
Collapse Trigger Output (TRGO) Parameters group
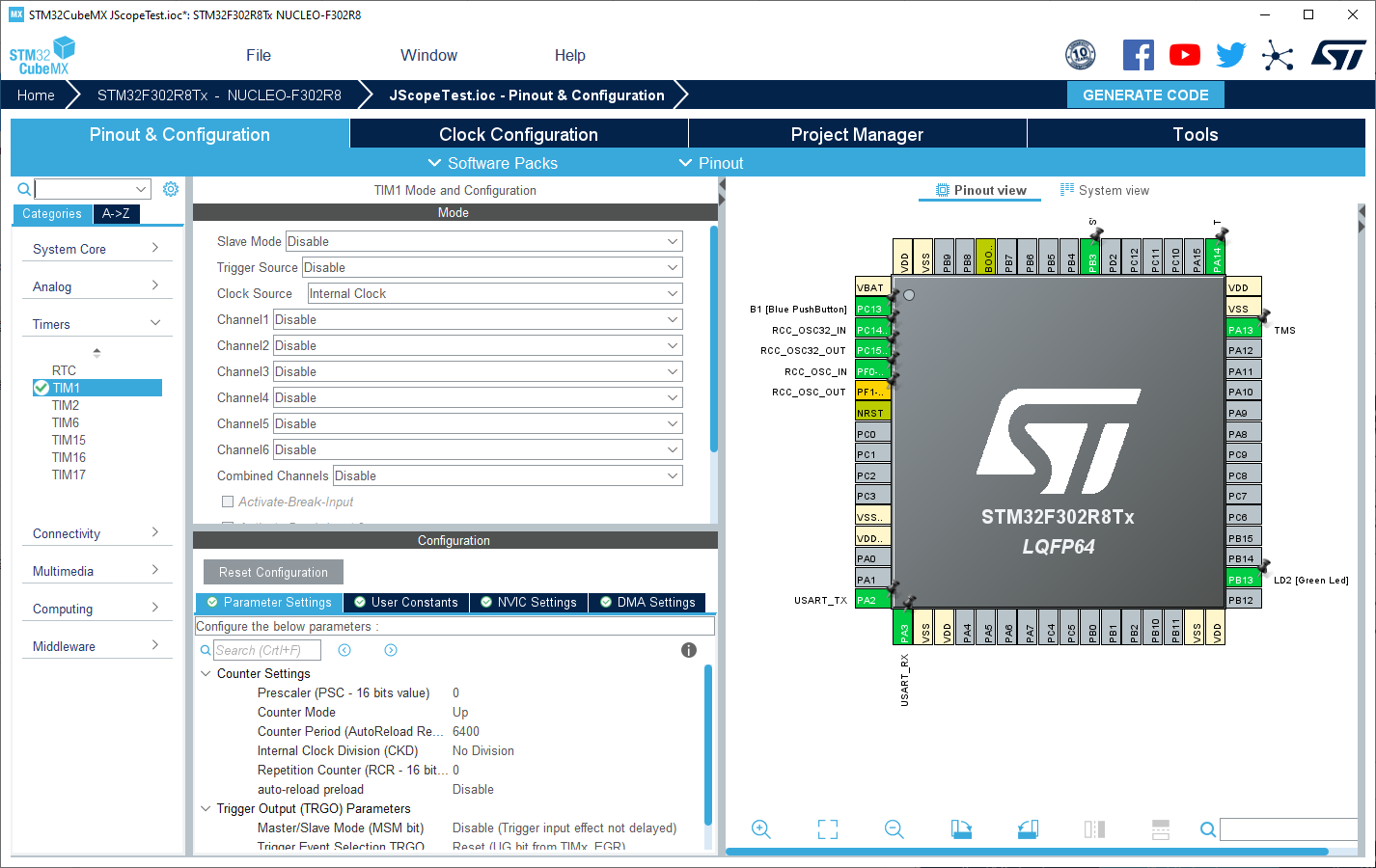206,808
